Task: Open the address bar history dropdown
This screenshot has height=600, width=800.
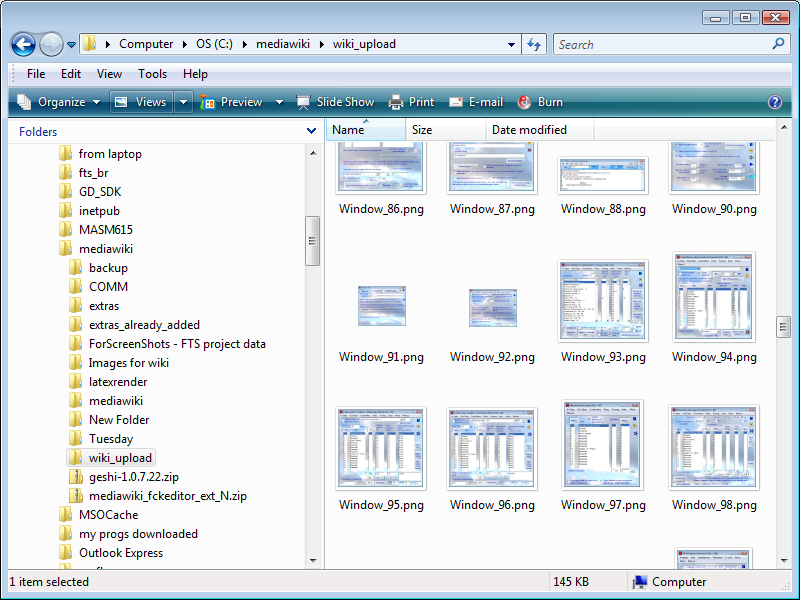Action: [x=511, y=45]
